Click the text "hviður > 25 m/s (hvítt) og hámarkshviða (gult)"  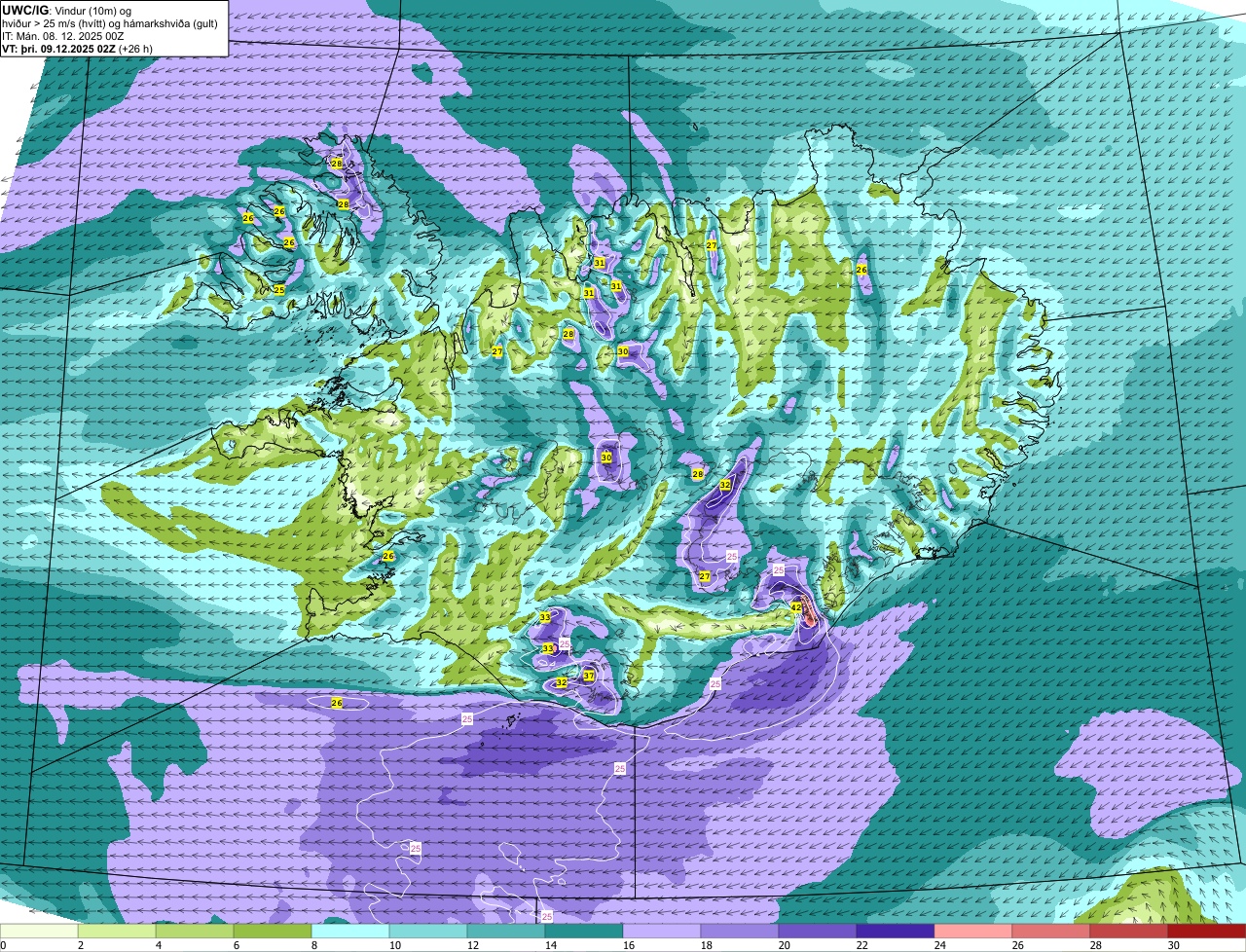110,22
